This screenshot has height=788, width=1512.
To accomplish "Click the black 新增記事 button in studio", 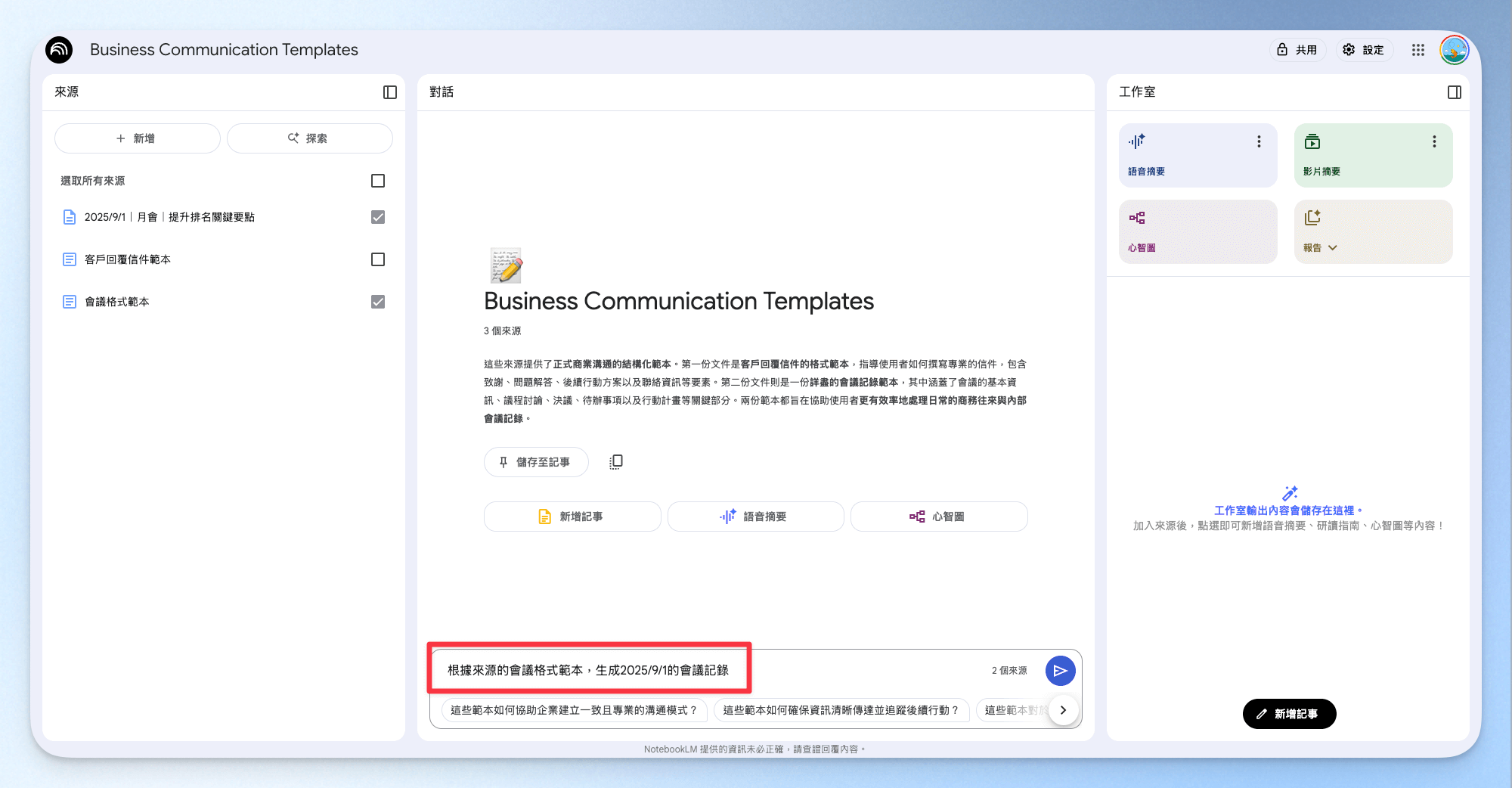I will (x=1289, y=714).
